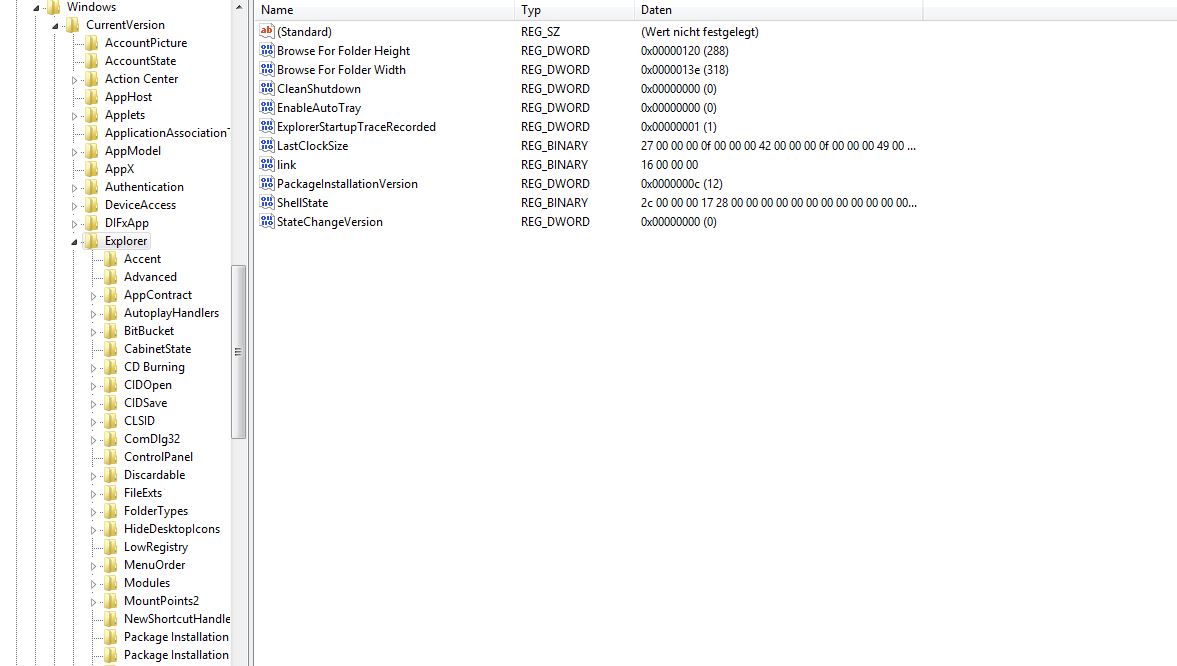Viewport: 1177px width, 666px height.
Task: Click the LastClockSize binary value icon
Action: pos(266,145)
